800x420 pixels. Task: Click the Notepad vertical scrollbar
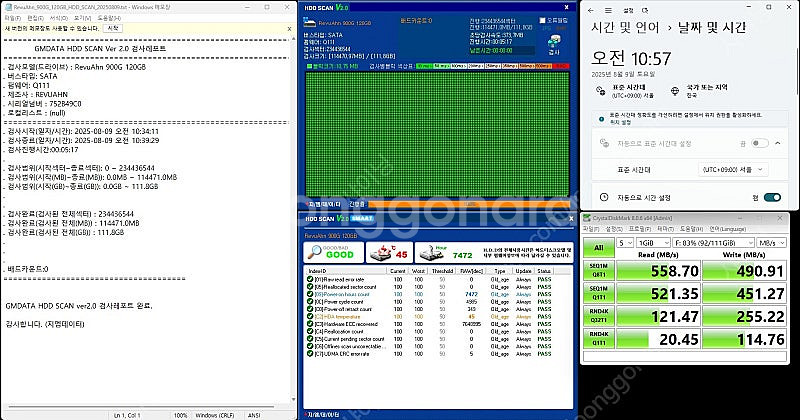pos(293,219)
